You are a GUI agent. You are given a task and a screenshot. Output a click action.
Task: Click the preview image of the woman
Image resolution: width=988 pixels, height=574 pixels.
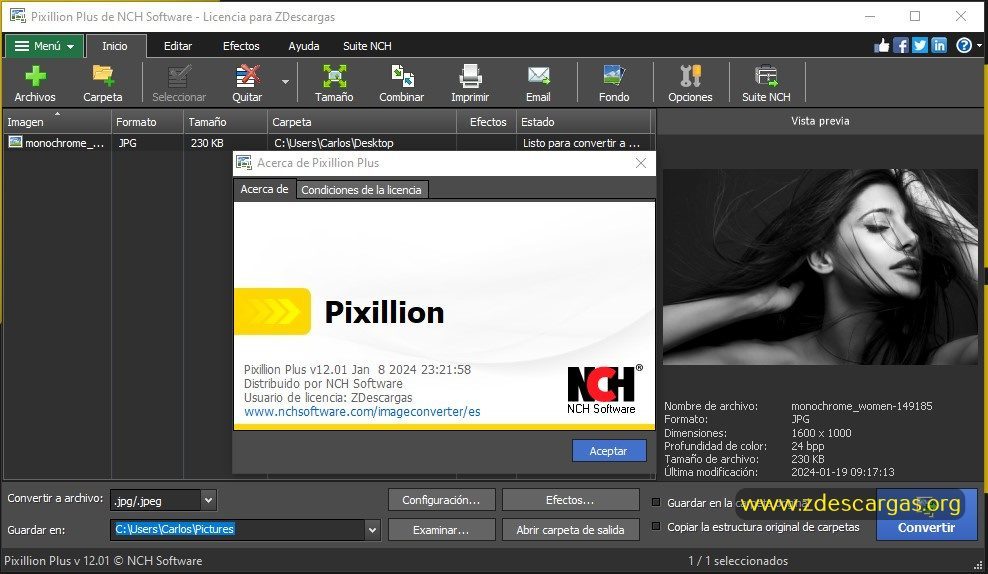[x=820, y=267]
